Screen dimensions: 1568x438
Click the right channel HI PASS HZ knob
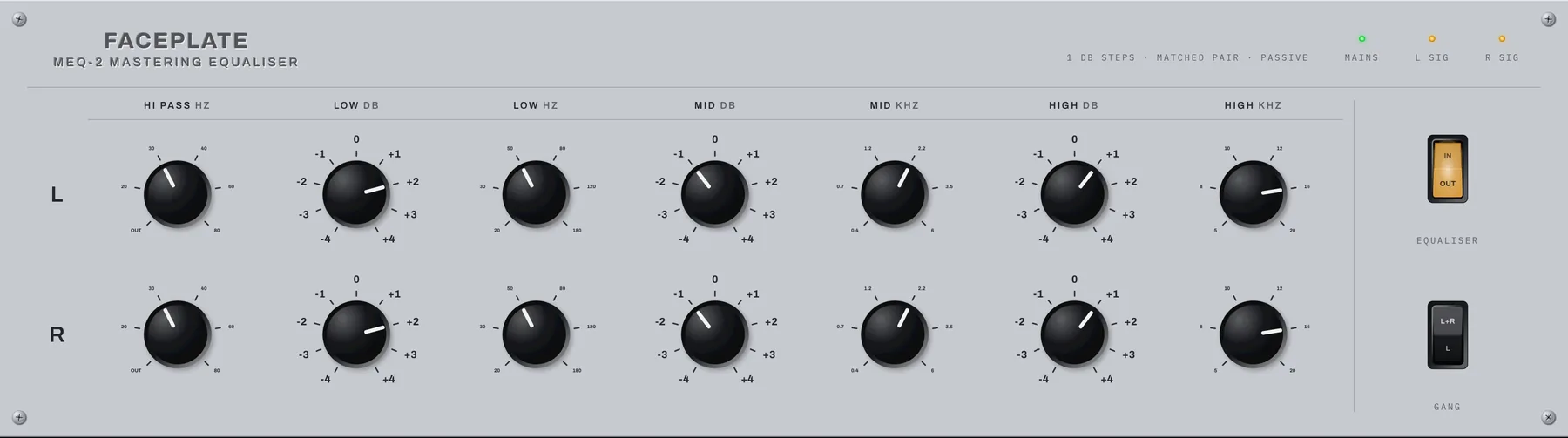pos(177,334)
